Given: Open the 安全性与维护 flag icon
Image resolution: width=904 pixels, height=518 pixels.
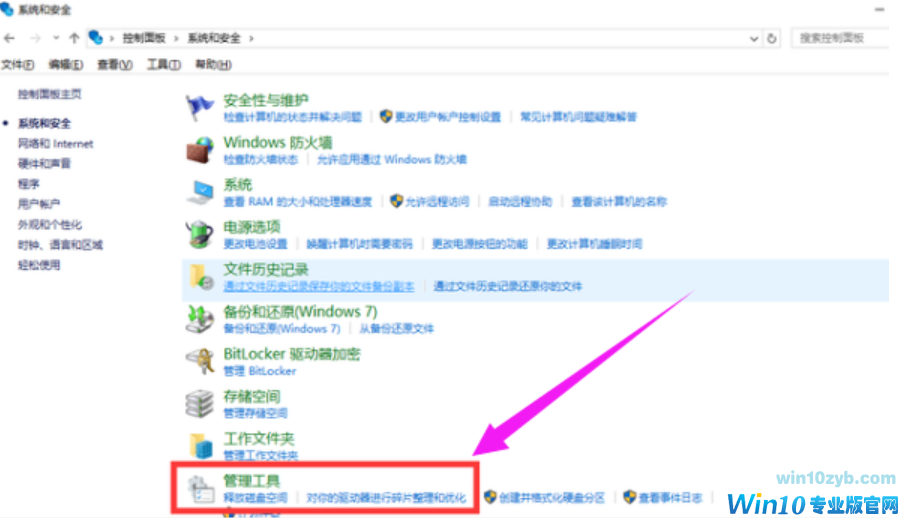Looking at the screenshot, I should coord(199,107).
